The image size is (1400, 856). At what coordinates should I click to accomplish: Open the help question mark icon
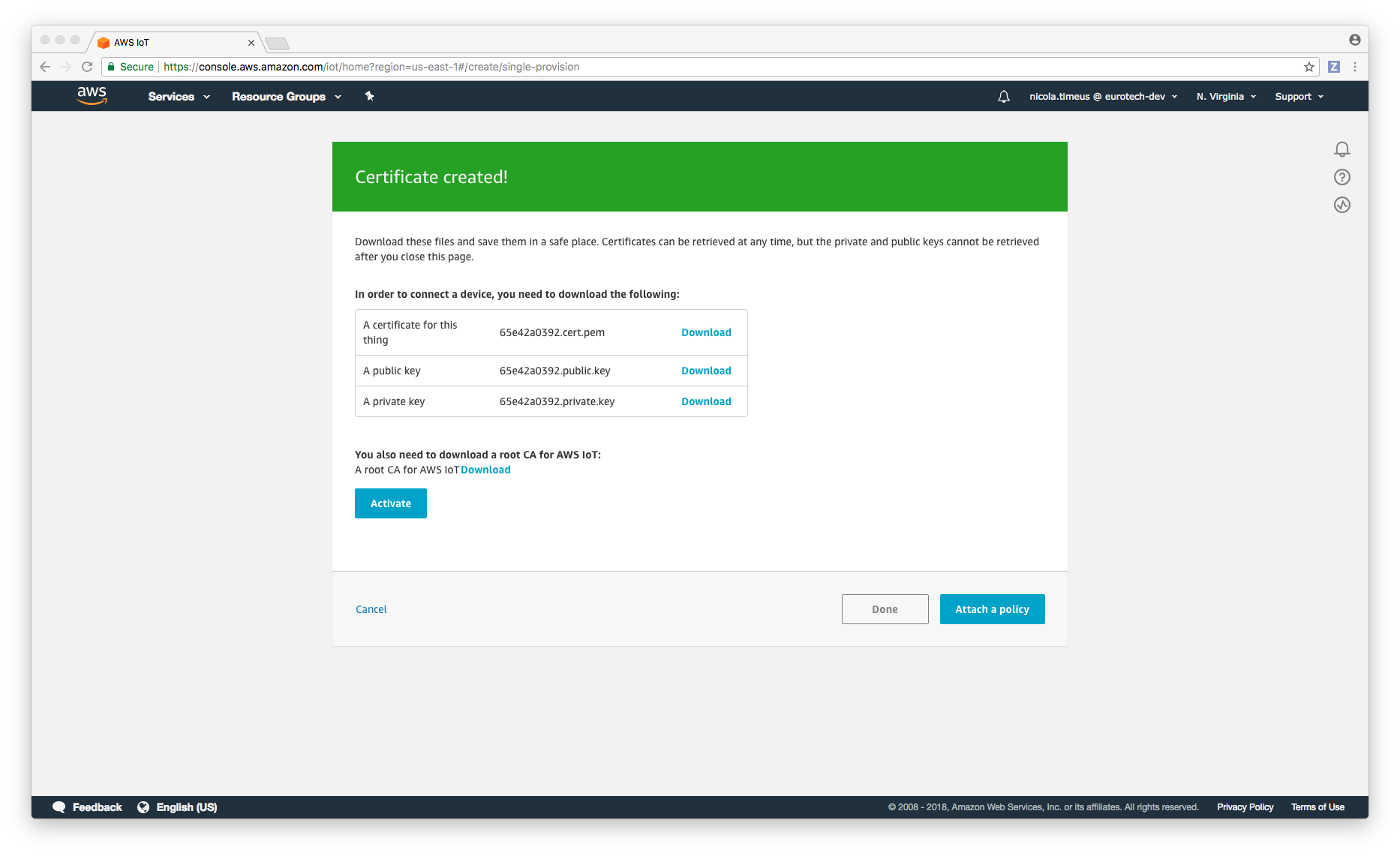tap(1342, 177)
